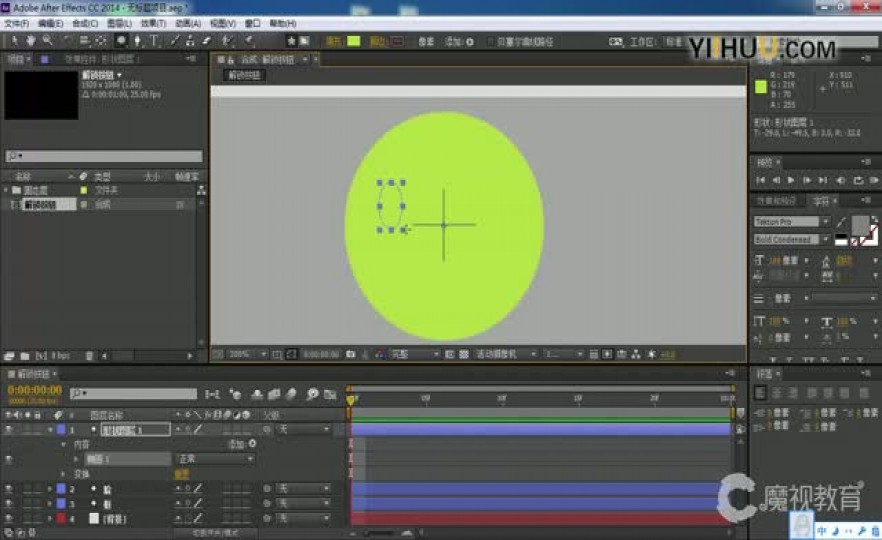Hide layer 2 with its eye icon
Screen dimensions: 882x540
(x=8, y=489)
